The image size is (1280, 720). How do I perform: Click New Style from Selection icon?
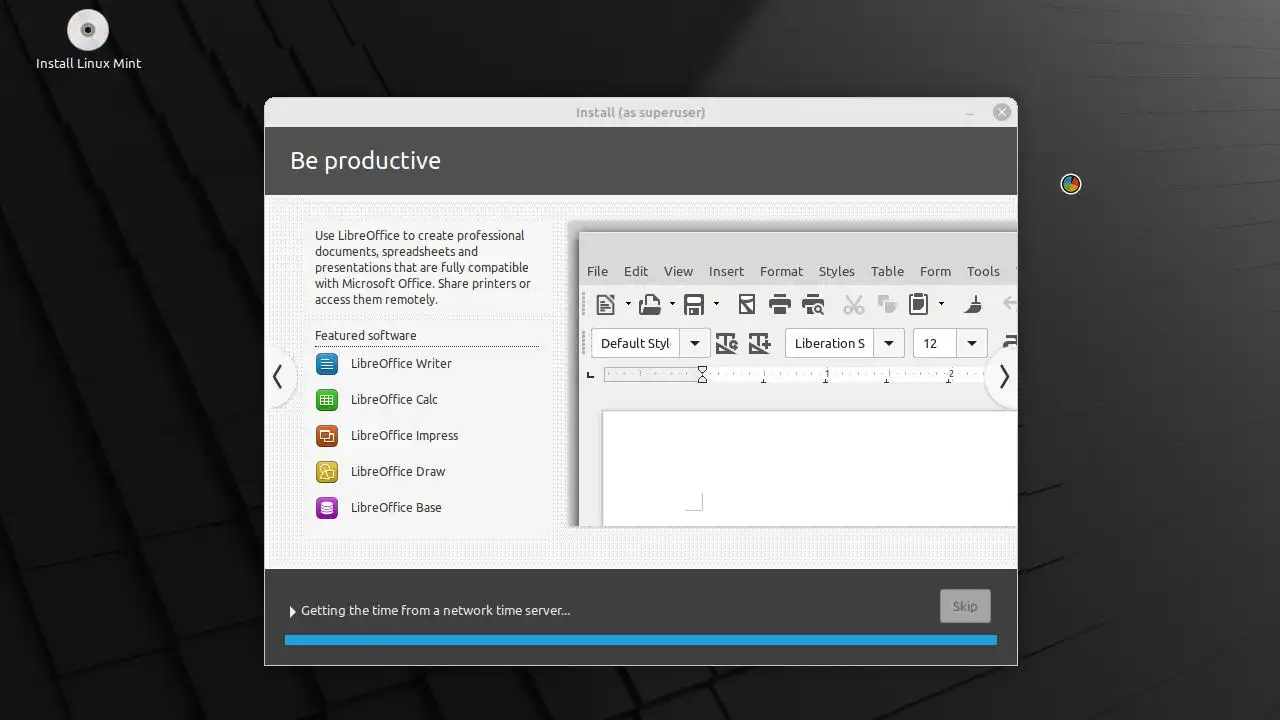click(x=760, y=343)
